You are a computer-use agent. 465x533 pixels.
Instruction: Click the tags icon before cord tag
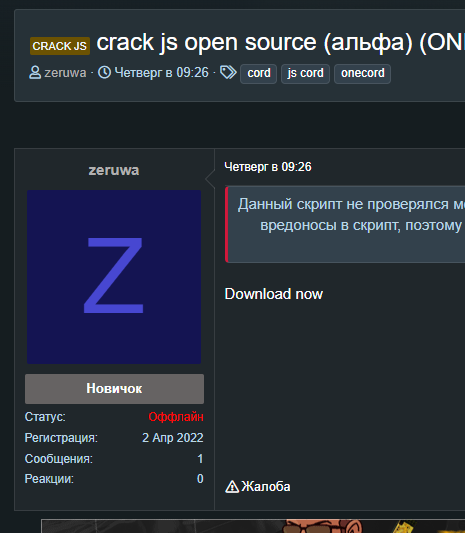point(228,72)
